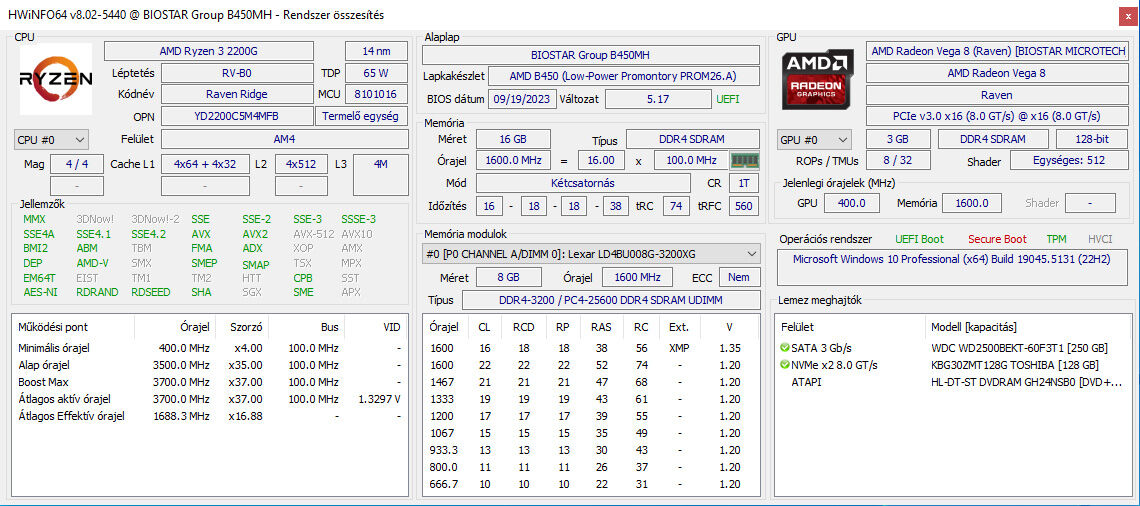Click the GPU memory 3 GB field

click(898, 139)
